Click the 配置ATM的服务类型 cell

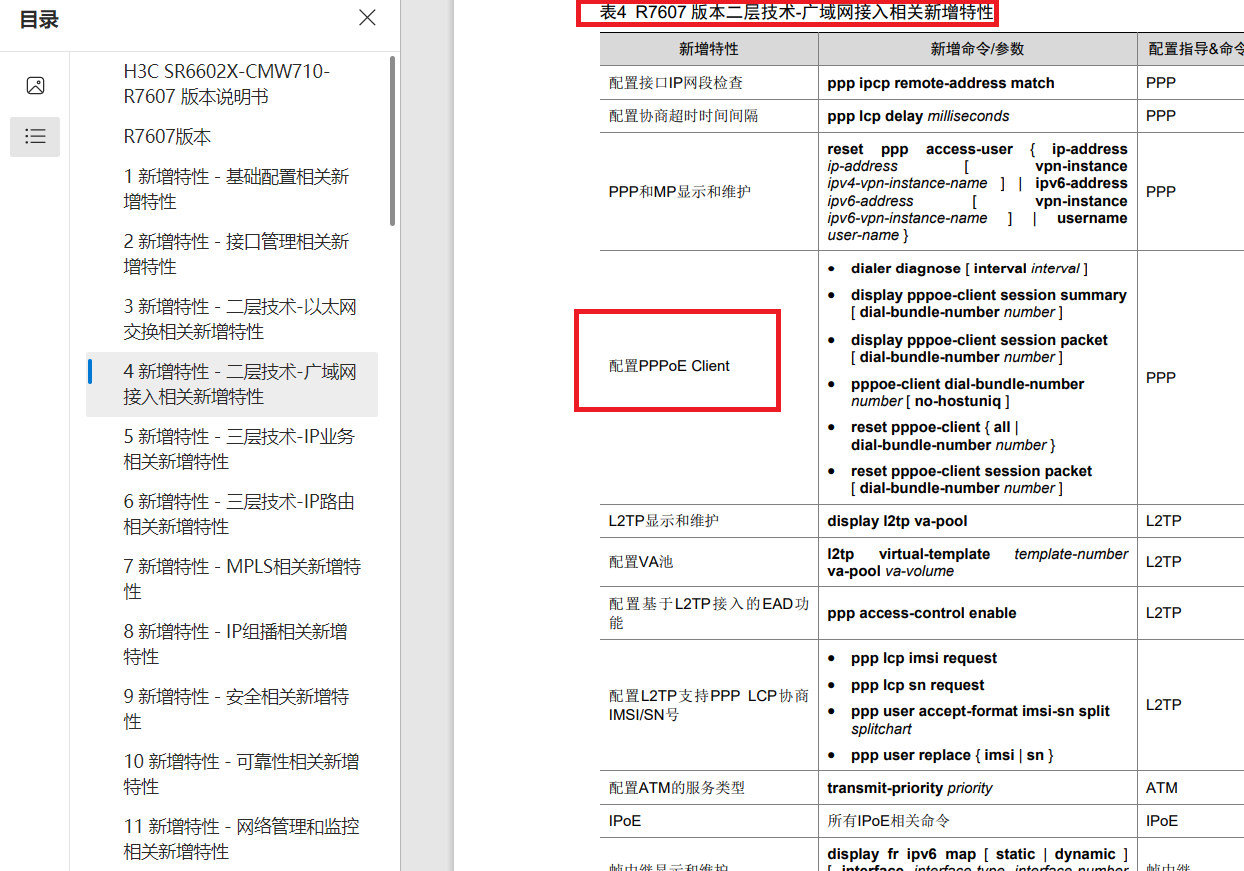(x=709, y=788)
